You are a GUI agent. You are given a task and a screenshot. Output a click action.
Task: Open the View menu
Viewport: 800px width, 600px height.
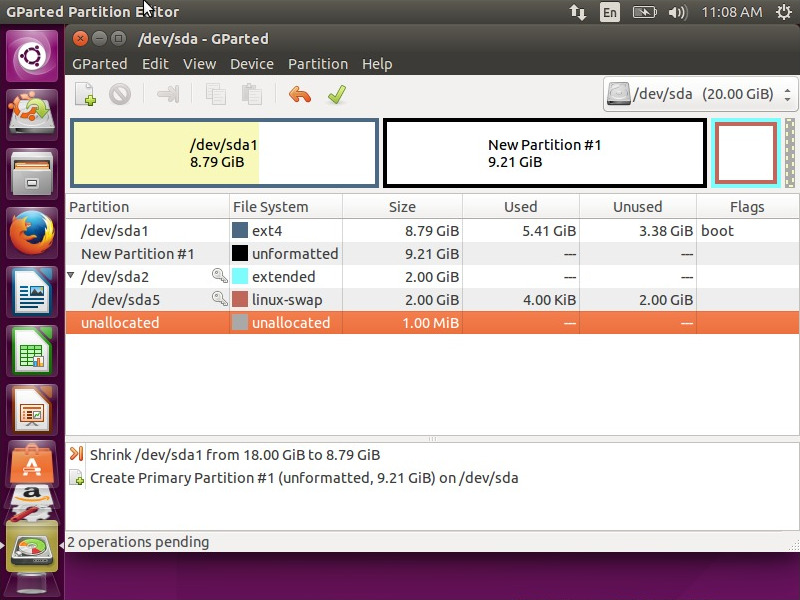(199, 64)
